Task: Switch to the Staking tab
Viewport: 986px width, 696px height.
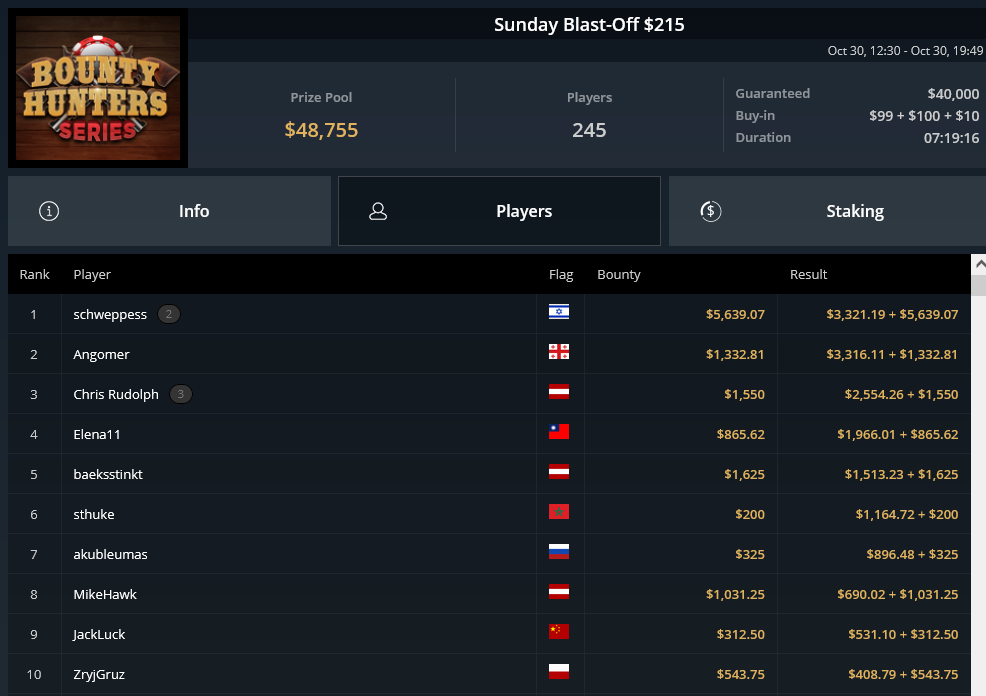Action: [x=827, y=211]
